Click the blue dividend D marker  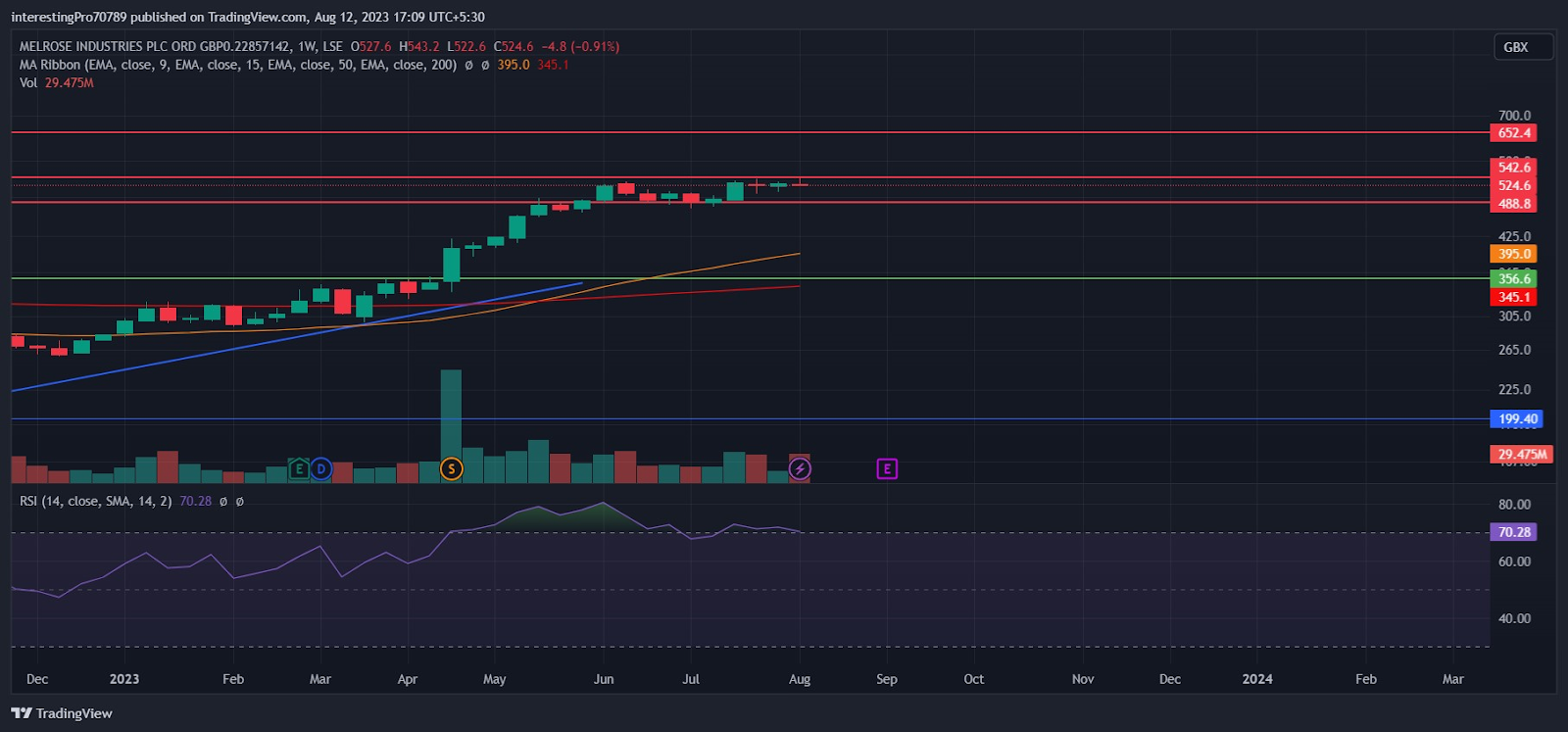(320, 469)
